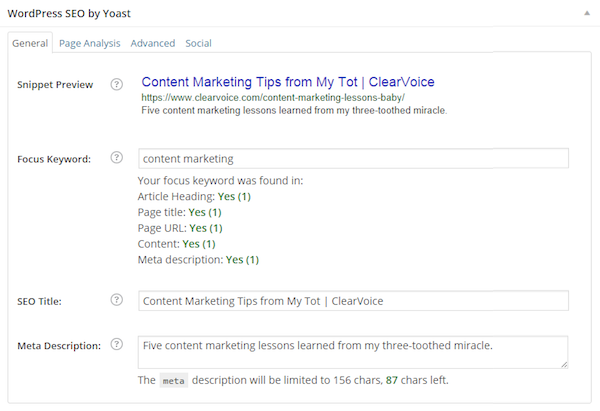The width and height of the screenshot is (600, 411).
Task: Click the Meta Description help icon
Action: 117,344
